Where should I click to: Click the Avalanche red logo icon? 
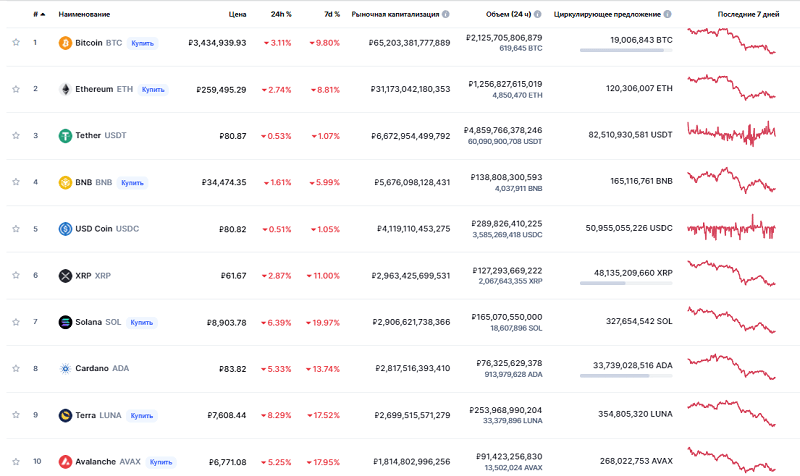(x=66, y=462)
